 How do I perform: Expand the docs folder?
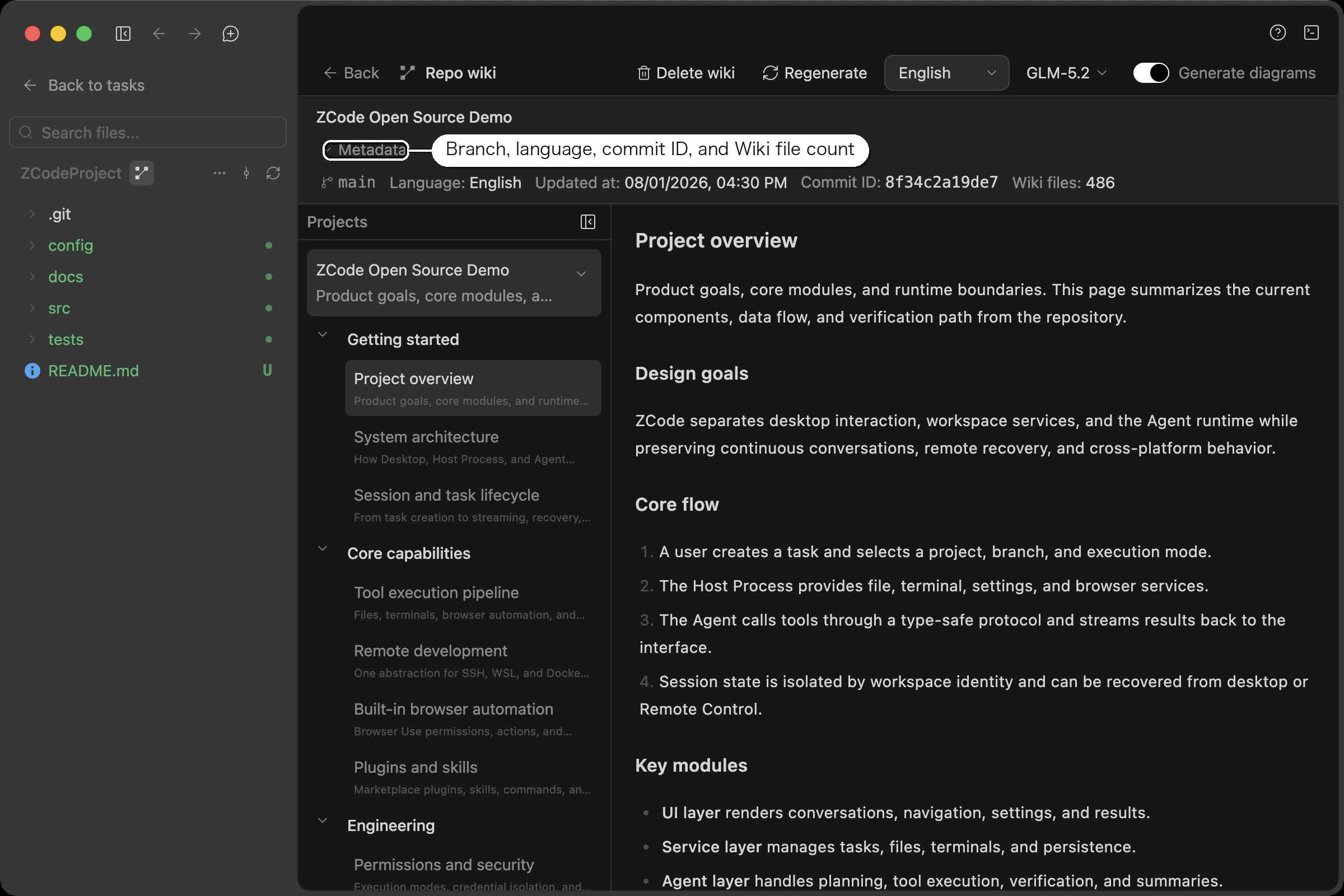(32, 277)
